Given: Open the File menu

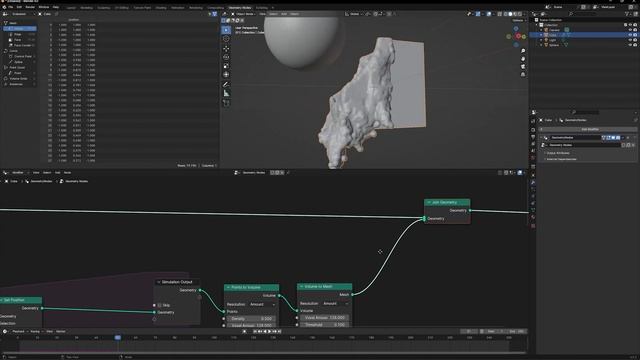Looking at the screenshot, I should (x=11, y=7).
